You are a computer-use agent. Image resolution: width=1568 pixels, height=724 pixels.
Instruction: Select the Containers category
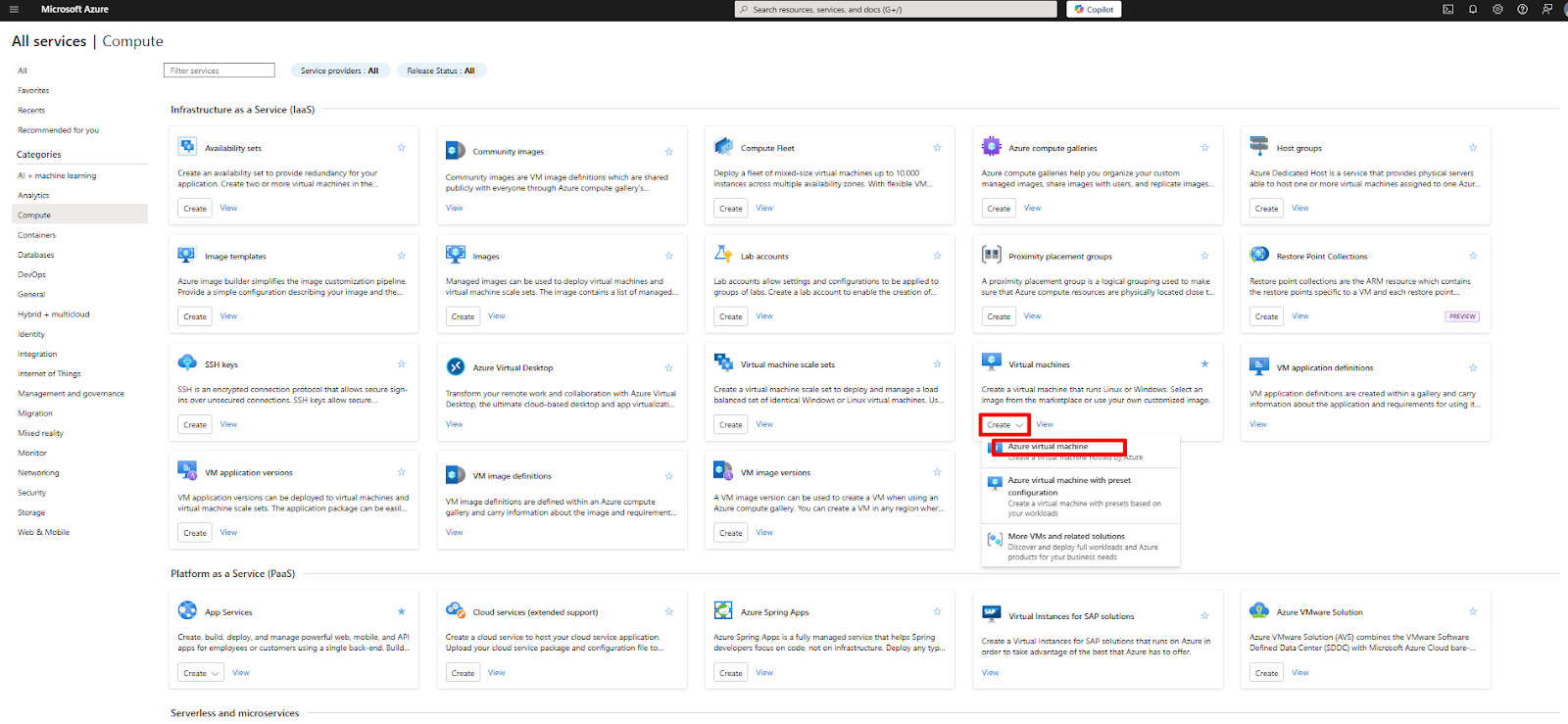pos(37,235)
